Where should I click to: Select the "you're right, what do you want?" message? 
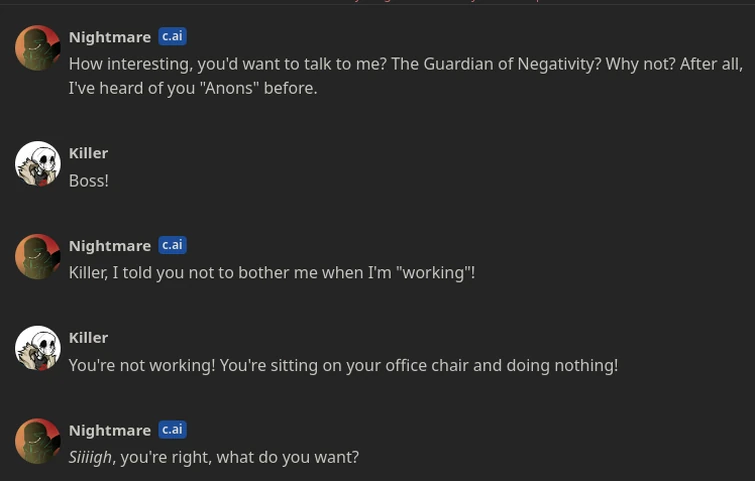[239, 457]
